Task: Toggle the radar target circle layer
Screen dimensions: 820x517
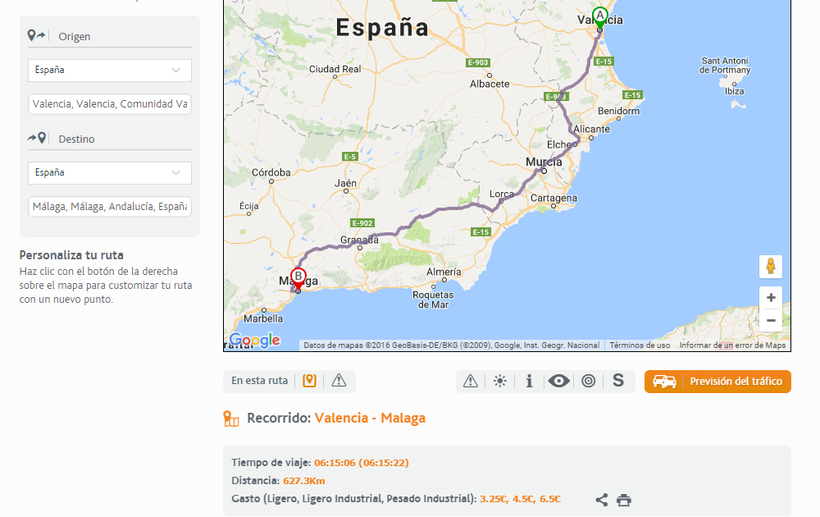Action: coord(588,381)
